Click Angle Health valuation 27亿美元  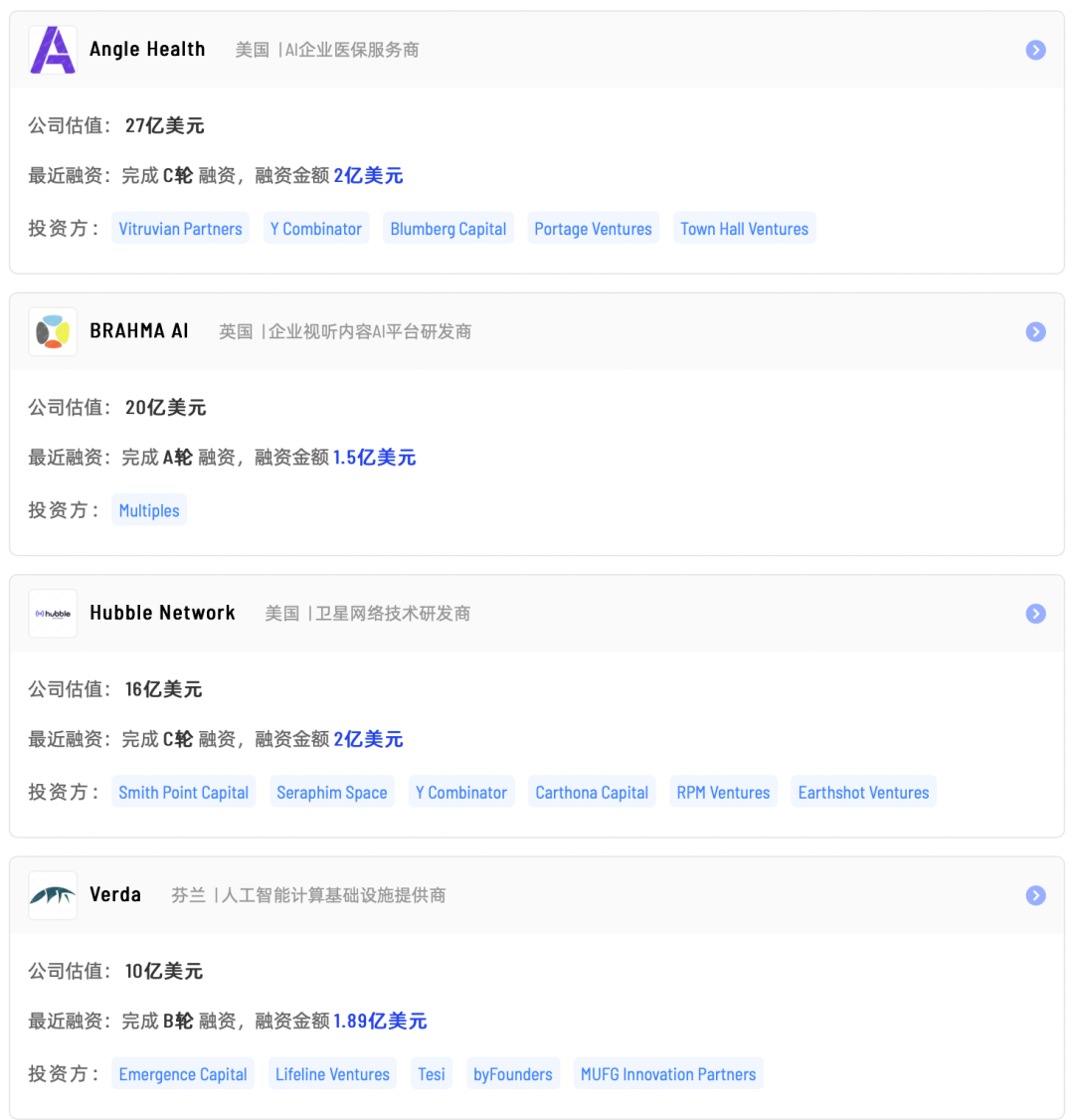[164, 125]
